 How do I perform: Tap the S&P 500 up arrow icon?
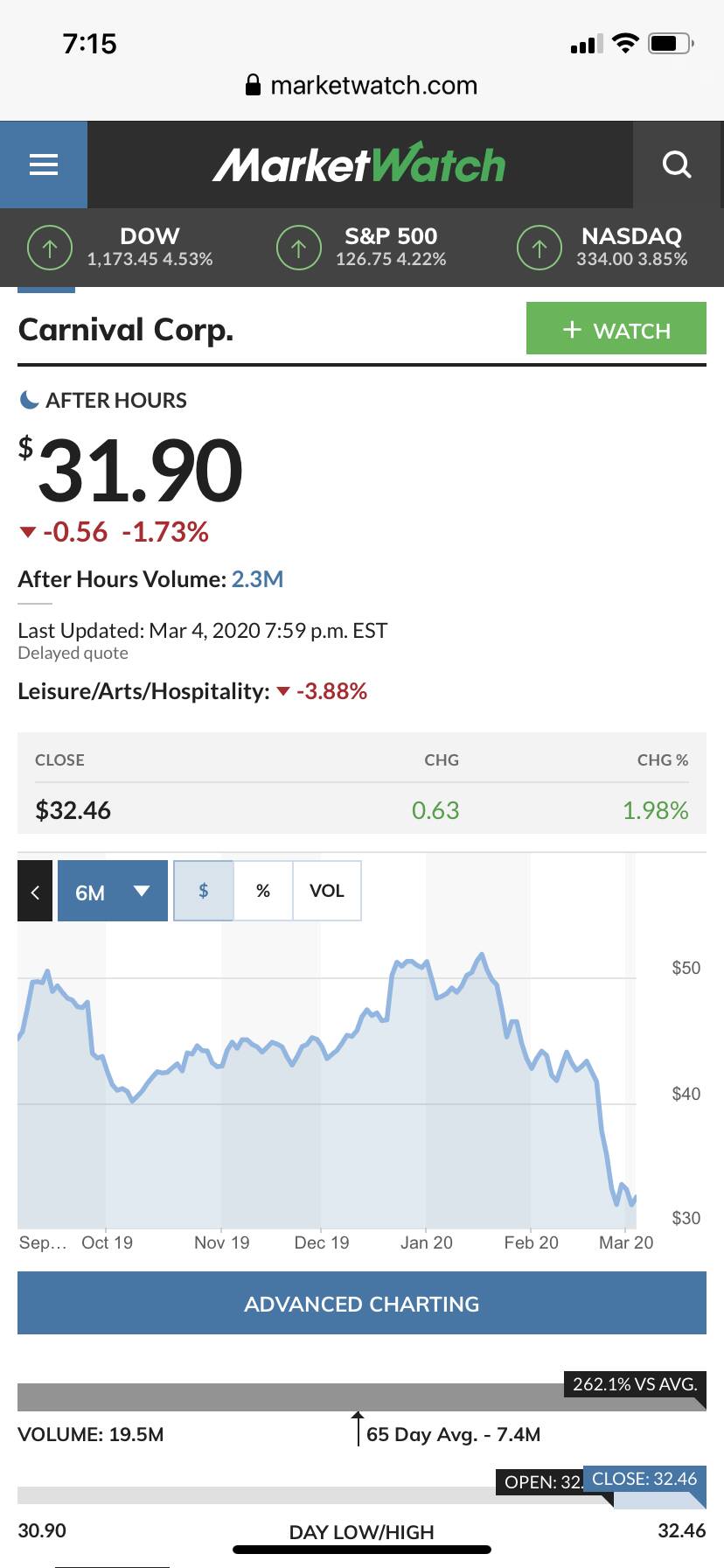pos(299,248)
